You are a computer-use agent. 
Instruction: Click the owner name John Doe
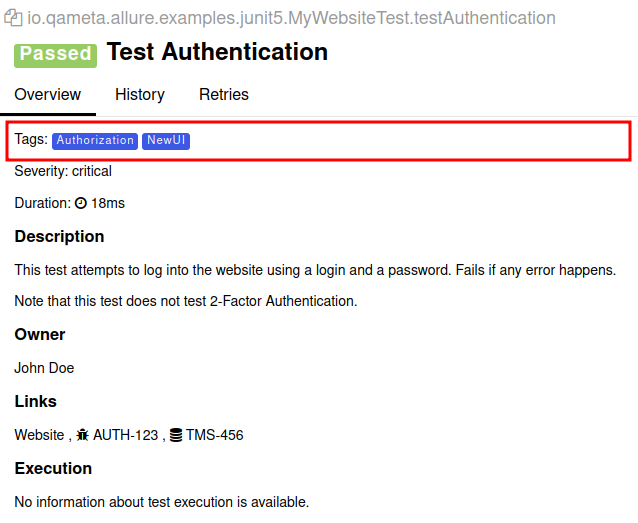44,368
